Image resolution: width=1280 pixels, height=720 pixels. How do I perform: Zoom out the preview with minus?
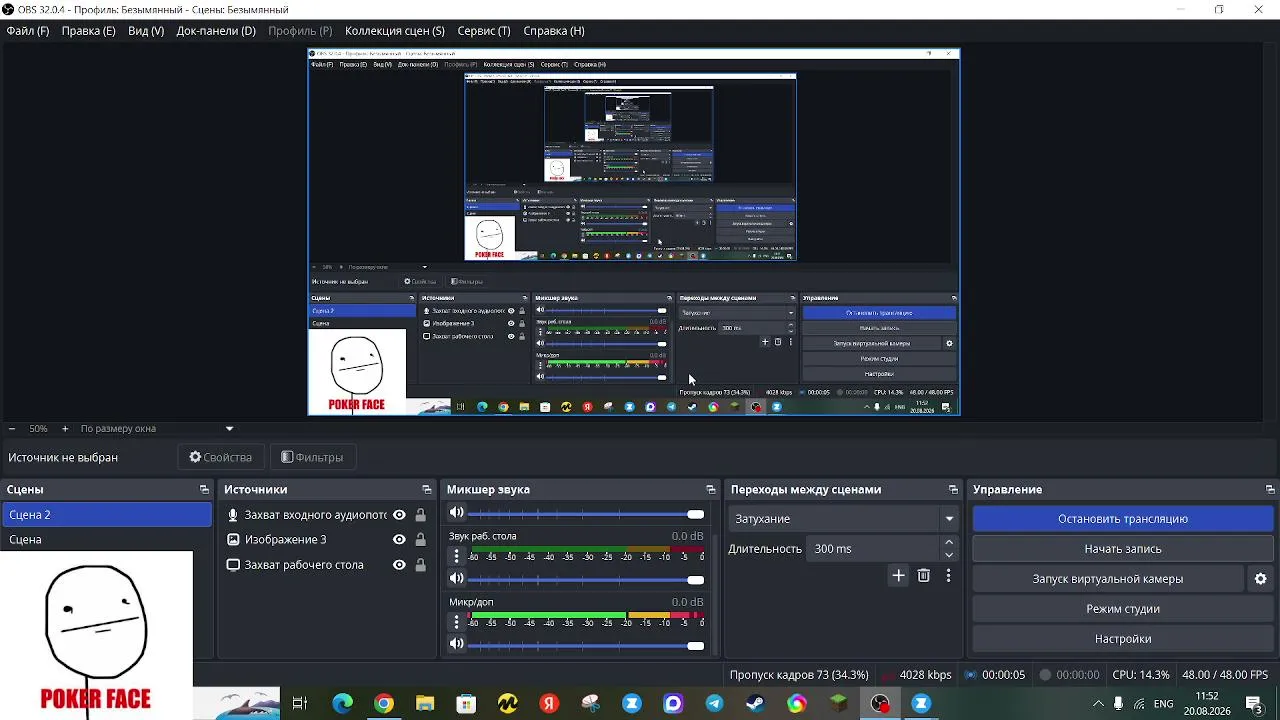coord(12,429)
